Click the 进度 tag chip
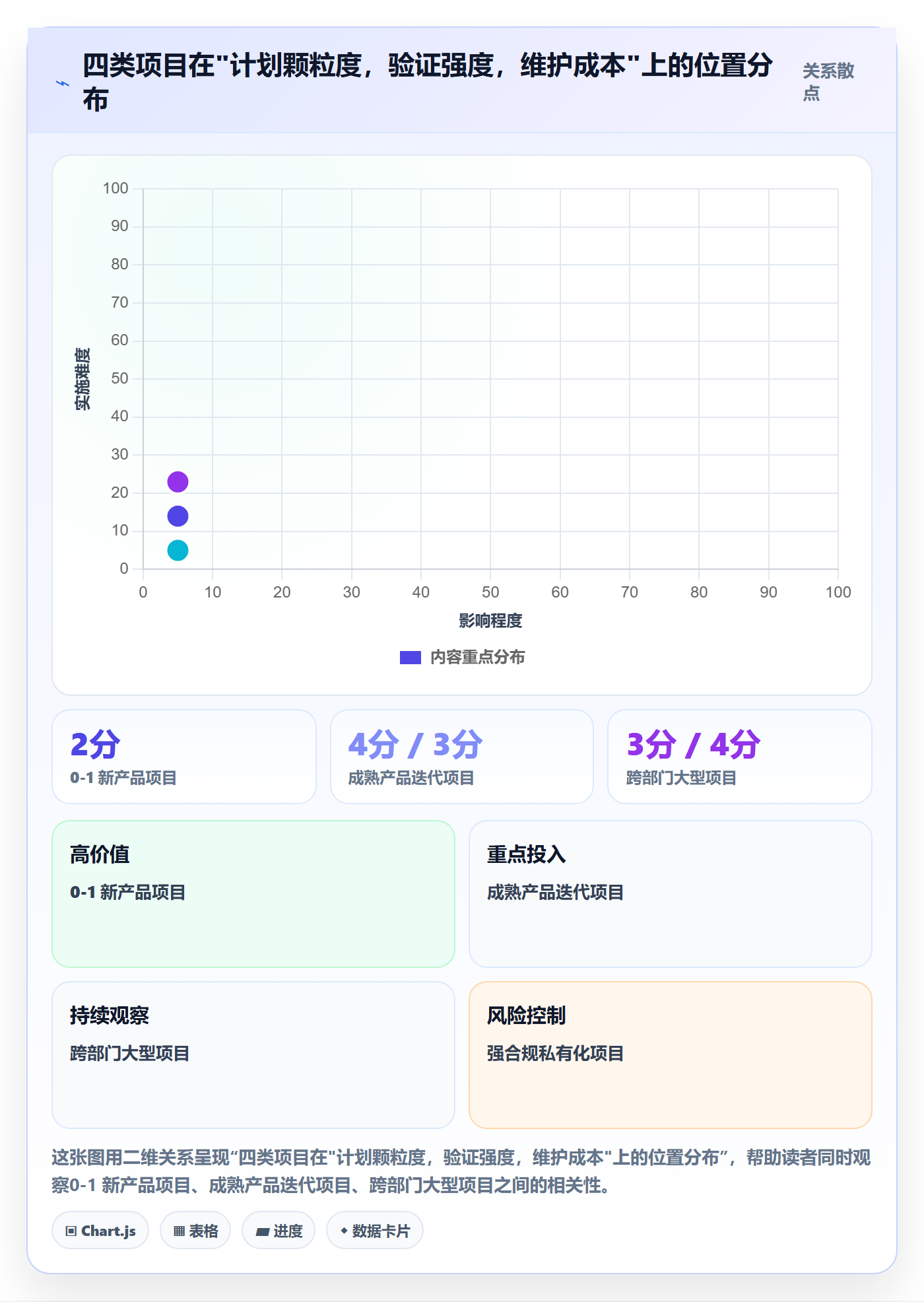Screen dimensions: 924x1302 tap(279, 1231)
